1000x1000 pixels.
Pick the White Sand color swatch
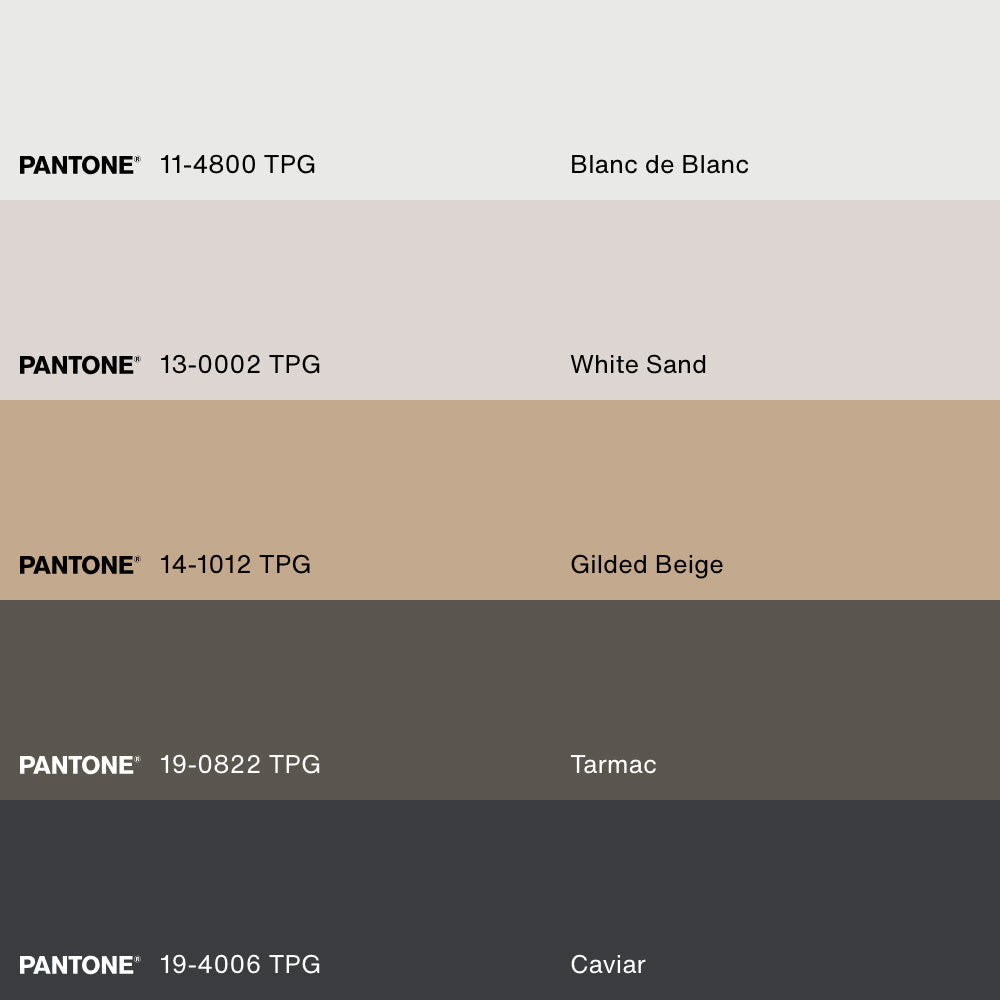click(500, 280)
